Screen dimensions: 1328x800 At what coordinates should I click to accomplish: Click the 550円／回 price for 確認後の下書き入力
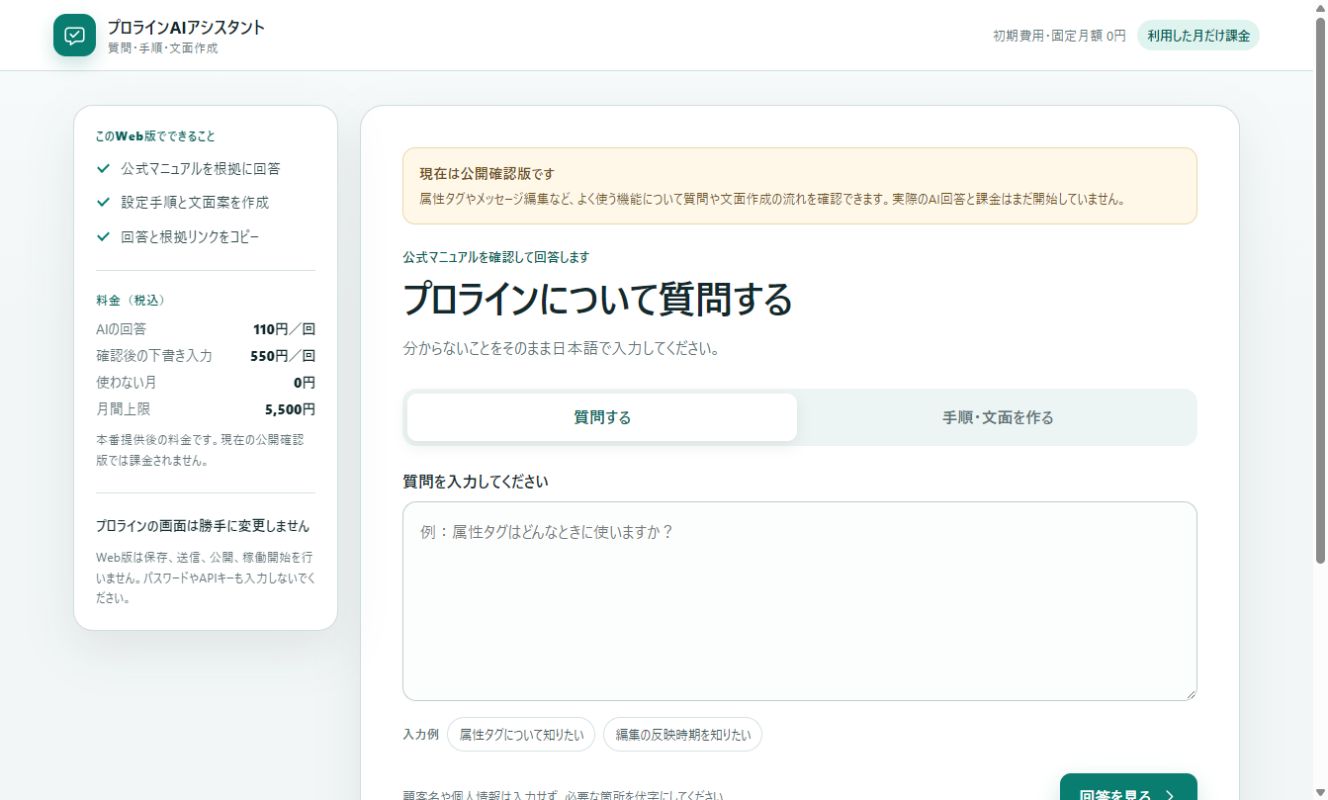[283, 355]
